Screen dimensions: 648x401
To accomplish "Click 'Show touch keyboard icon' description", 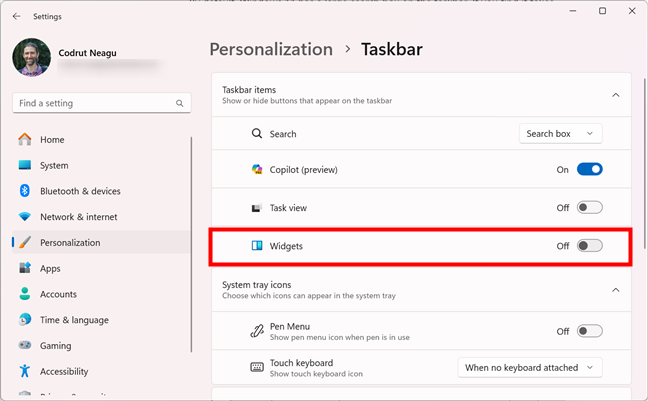I will click(316, 374).
